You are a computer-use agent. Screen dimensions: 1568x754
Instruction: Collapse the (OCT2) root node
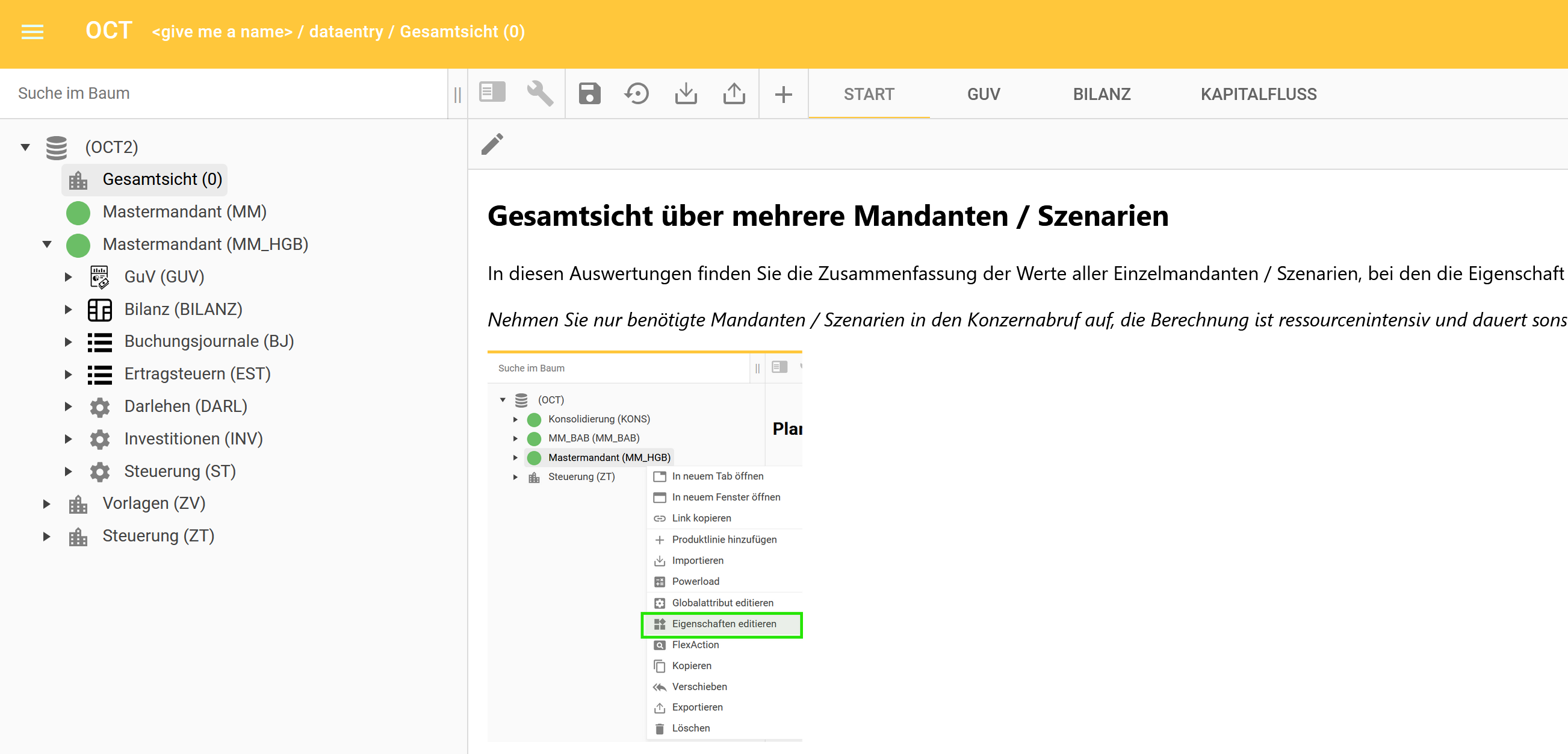coord(24,147)
